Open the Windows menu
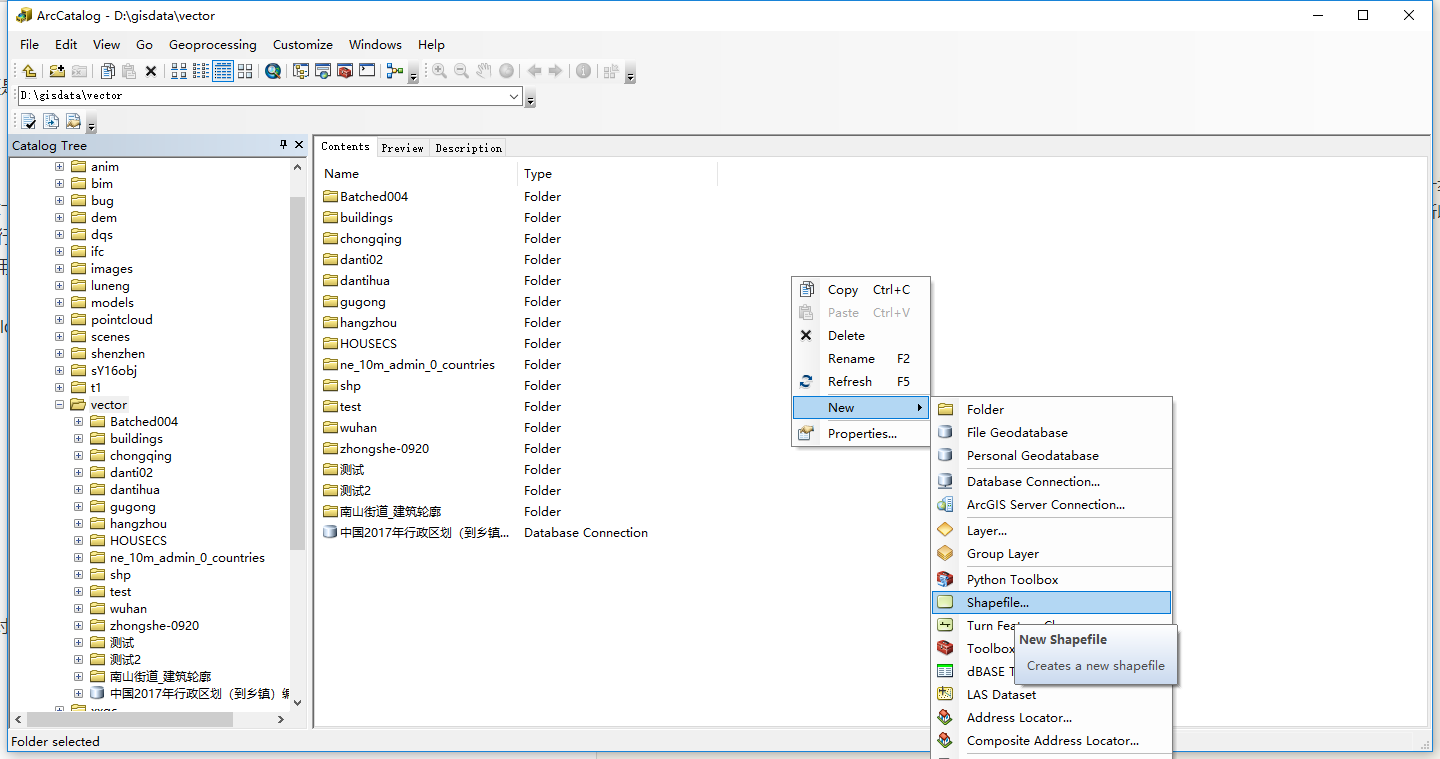 (x=375, y=44)
